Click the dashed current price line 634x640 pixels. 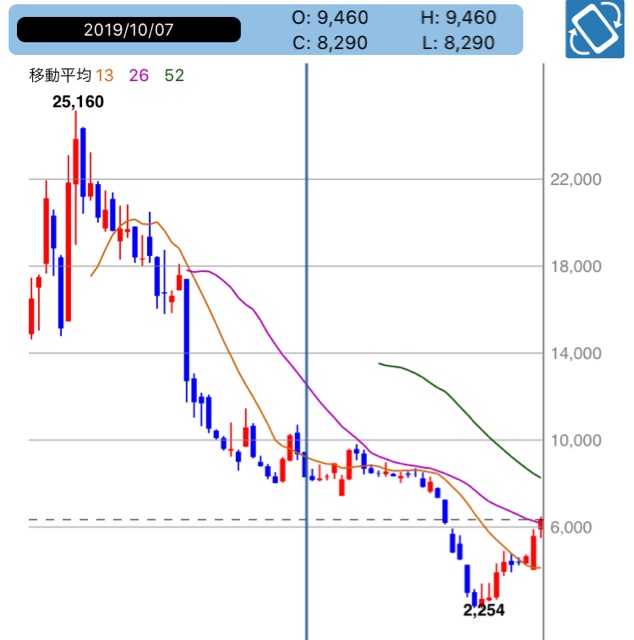tap(286, 520)
